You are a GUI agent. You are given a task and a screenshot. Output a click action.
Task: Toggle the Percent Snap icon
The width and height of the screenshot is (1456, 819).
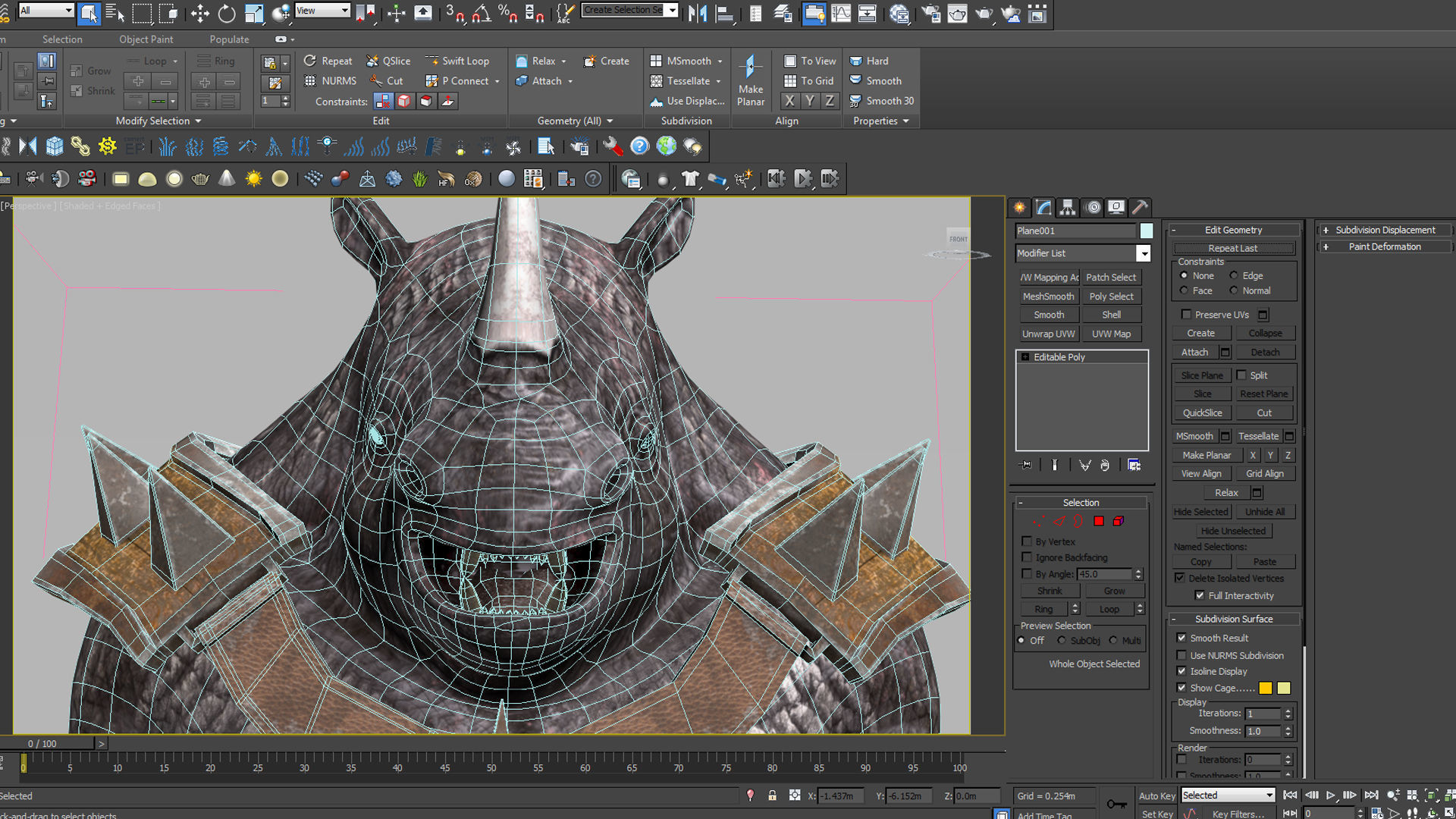[507, 13]
